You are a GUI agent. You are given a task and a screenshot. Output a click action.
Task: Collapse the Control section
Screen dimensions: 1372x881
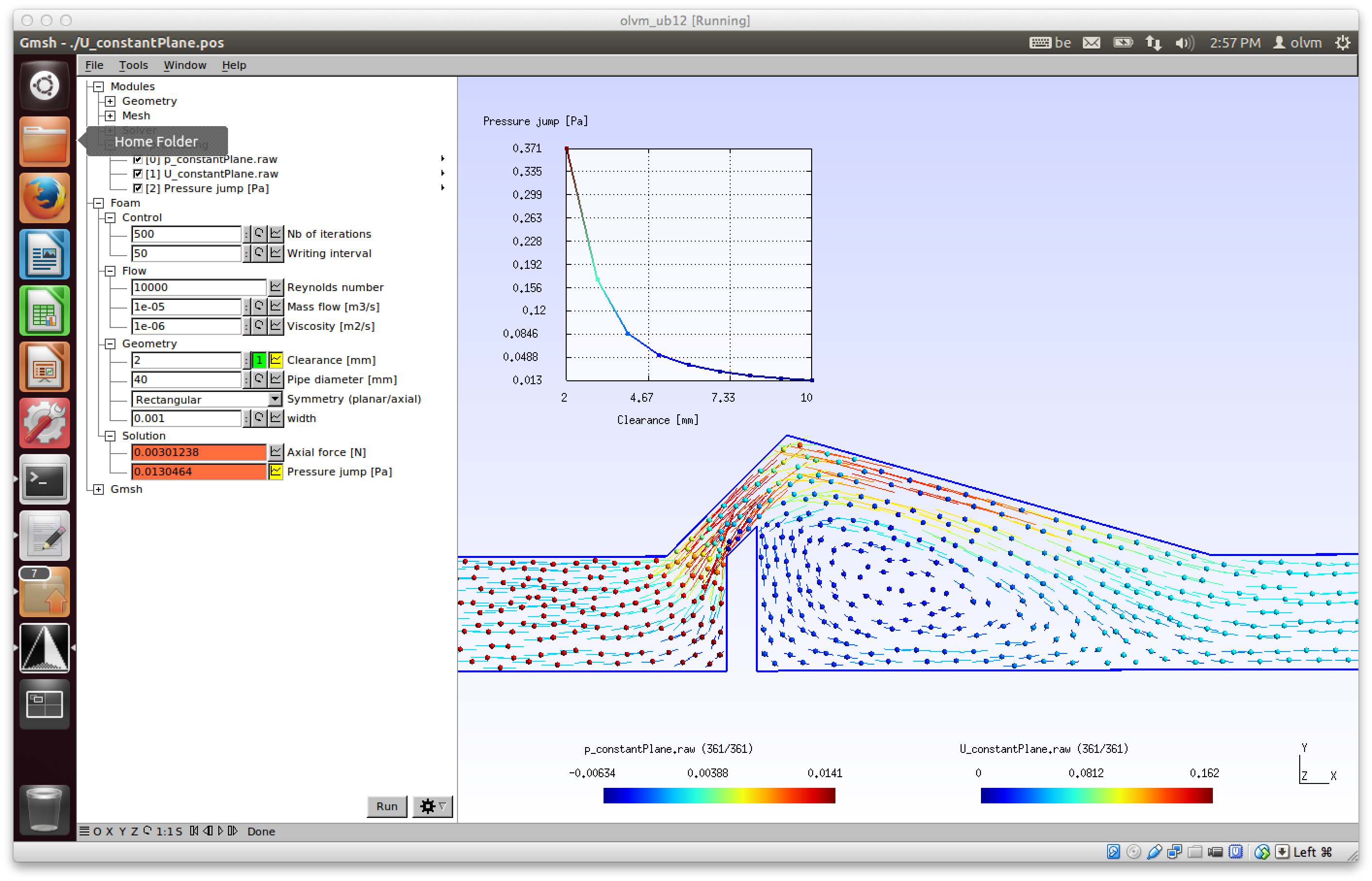pyautogui.click(x=110, y=218)
